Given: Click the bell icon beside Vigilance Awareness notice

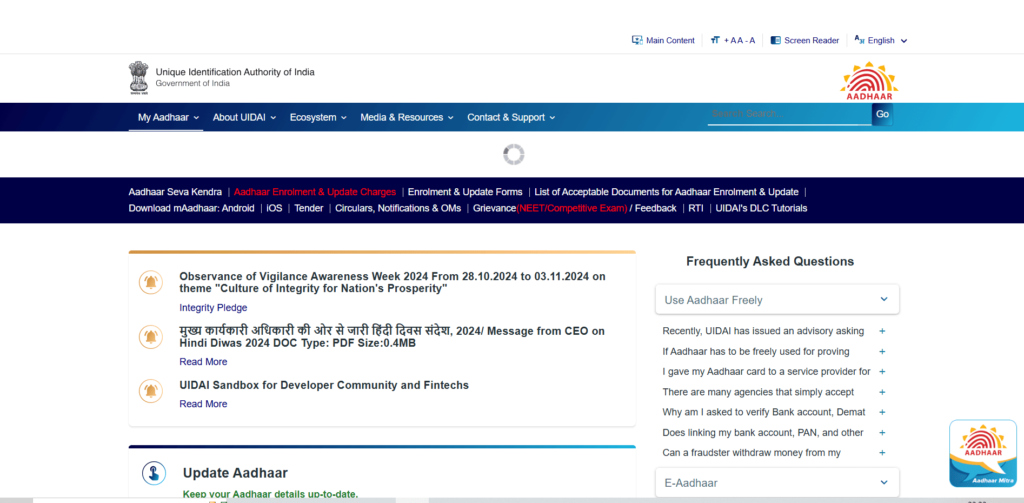Looking at the screenshot, I should (x=151, y=282).
